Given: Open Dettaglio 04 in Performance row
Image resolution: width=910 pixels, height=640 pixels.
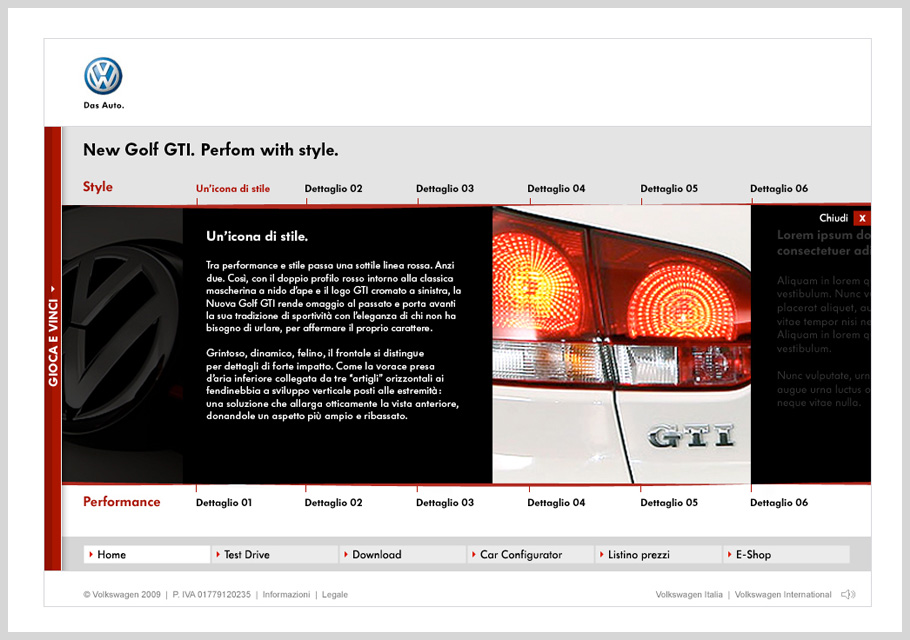Looking at the screenshot, I should (x=556, y=502).
